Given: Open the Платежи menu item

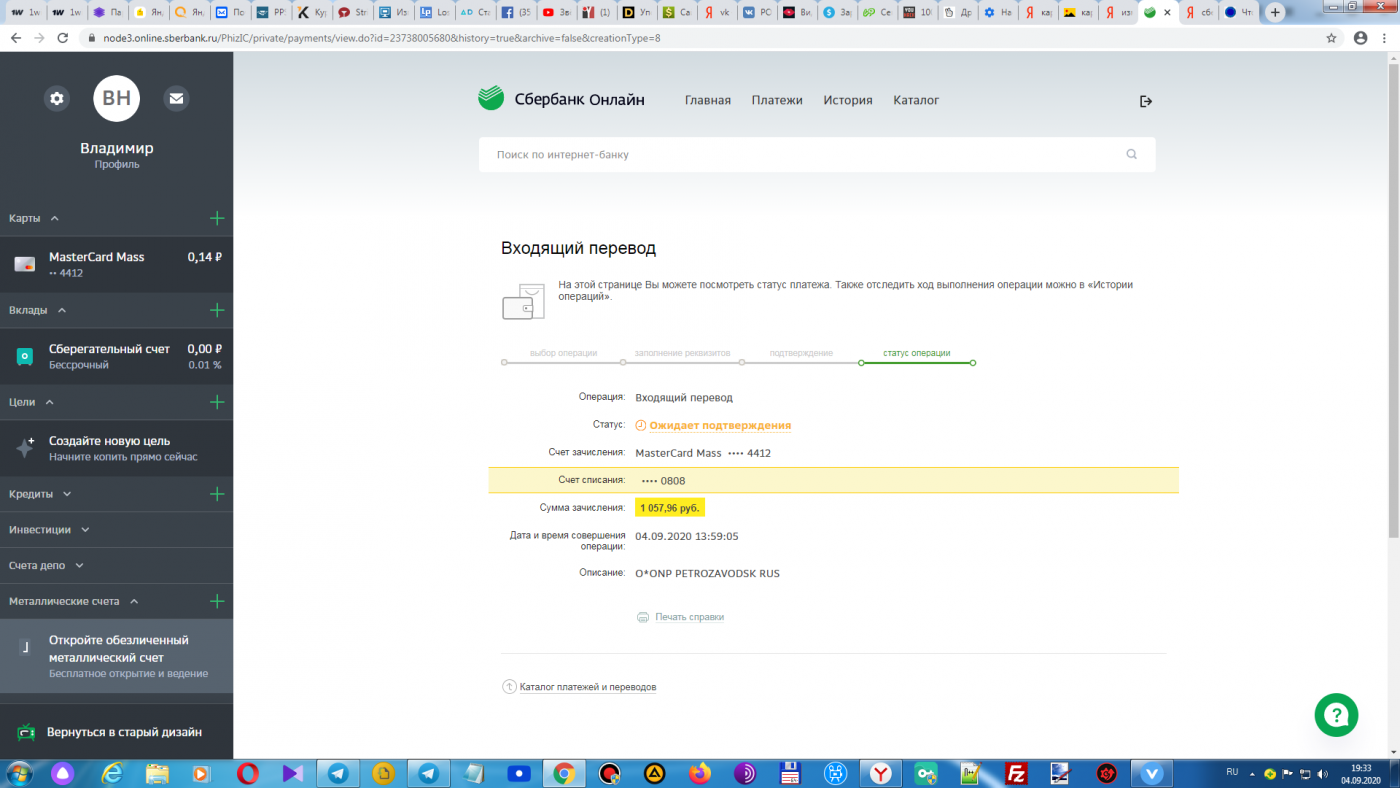Looking at the screenshot, I should (777, 100).
